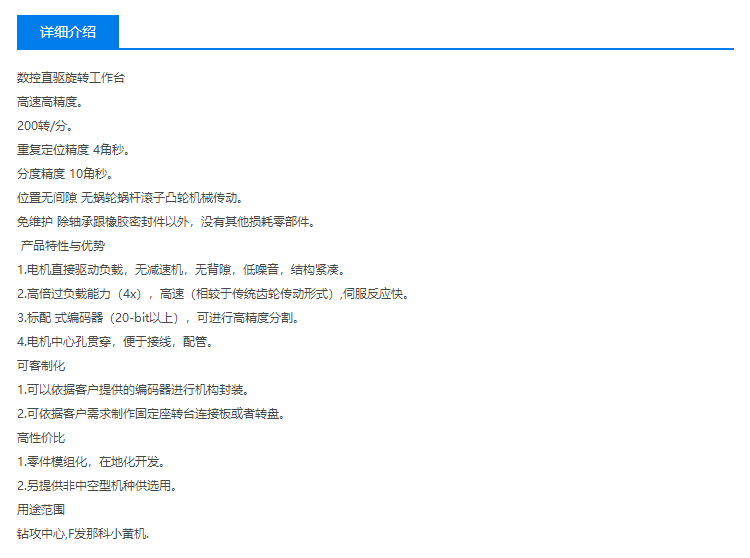Select the line 重复定位精度 4角秒。
This screenshot has height=558, width=750.
[x=73, y=150]
